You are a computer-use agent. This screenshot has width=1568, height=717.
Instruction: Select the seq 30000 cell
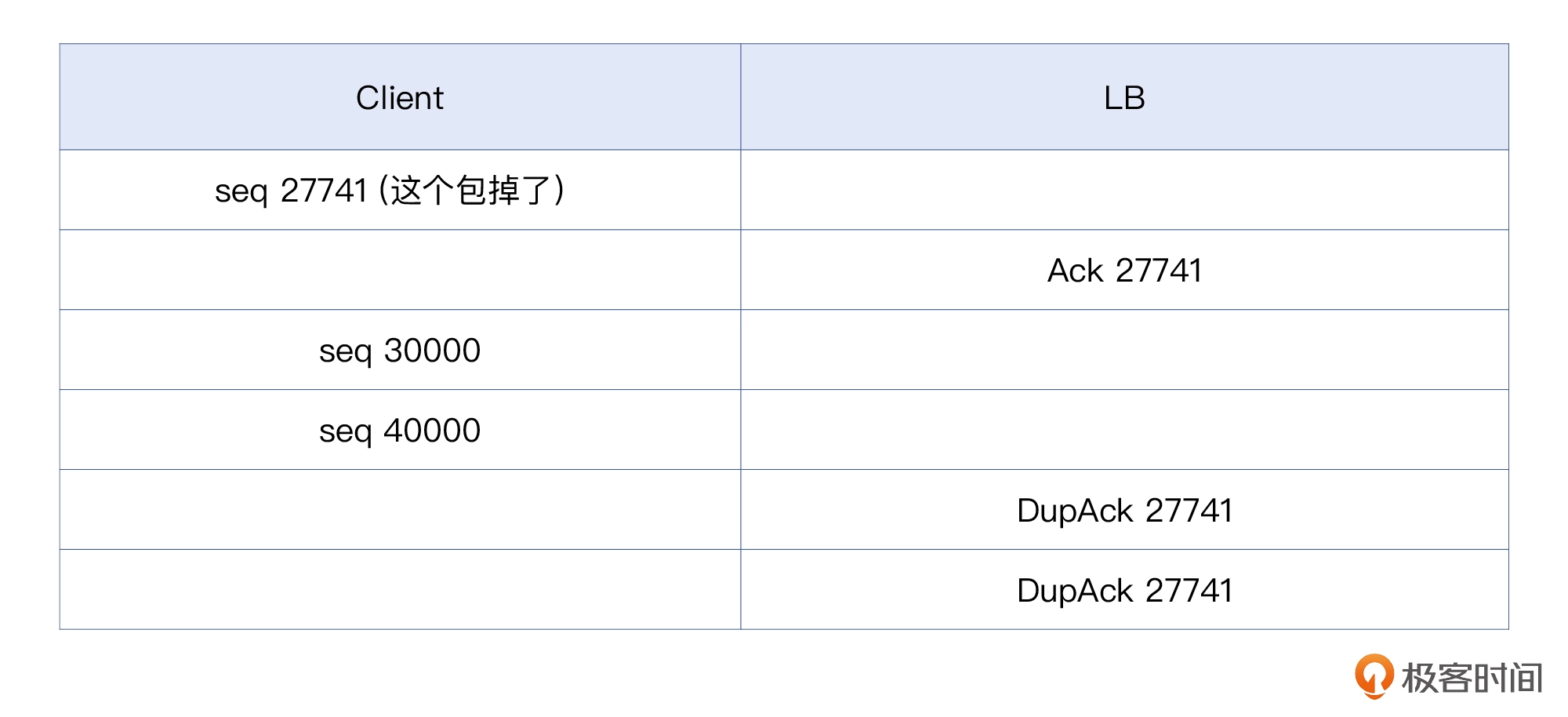(x=400, y=350)
